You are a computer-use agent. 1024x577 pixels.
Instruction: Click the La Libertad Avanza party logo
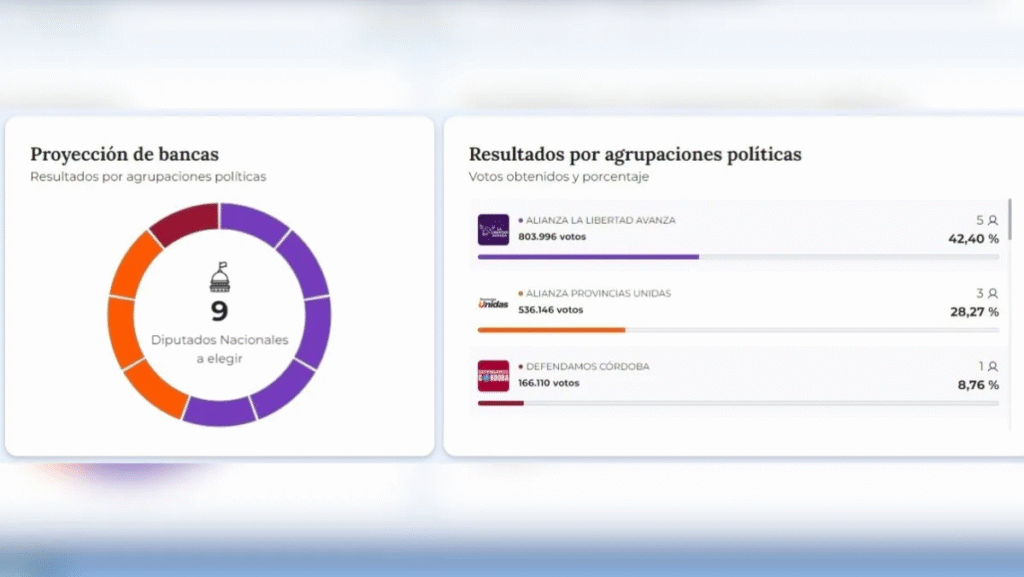click(x=493, y=230)
